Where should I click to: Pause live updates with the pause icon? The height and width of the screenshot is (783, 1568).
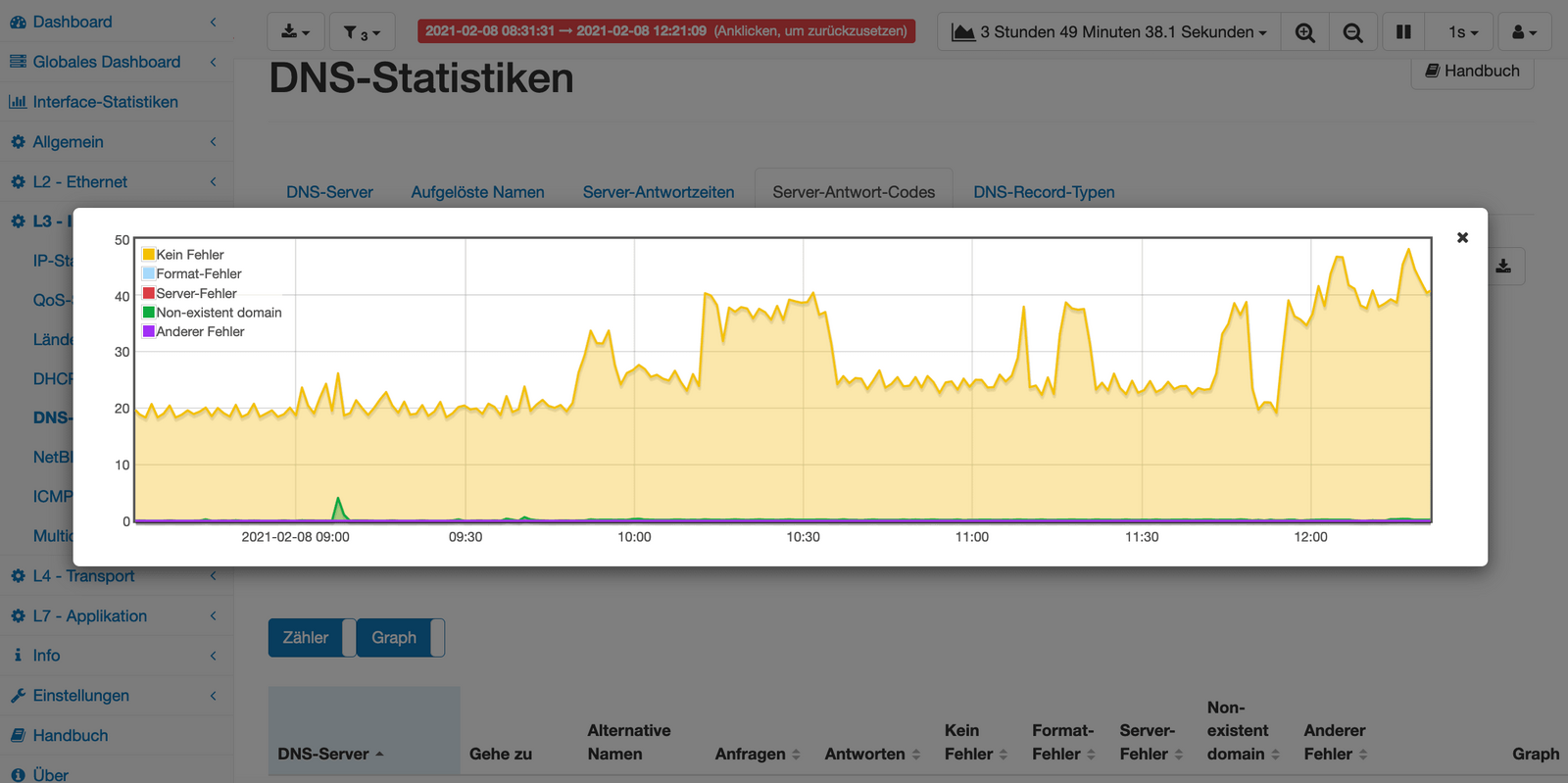[x=1403, y=32]
